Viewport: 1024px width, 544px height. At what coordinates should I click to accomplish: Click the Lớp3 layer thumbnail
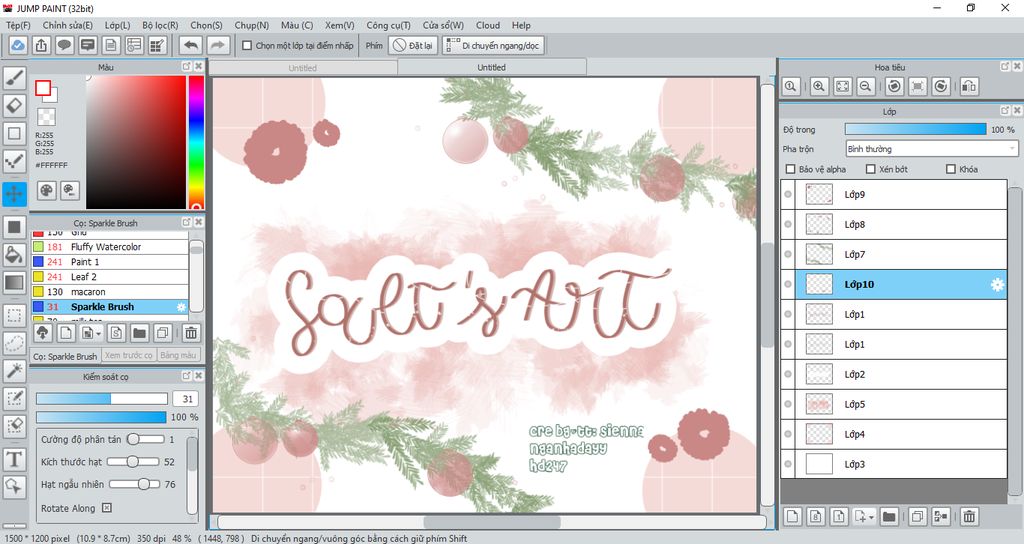[x=819, y=464]
